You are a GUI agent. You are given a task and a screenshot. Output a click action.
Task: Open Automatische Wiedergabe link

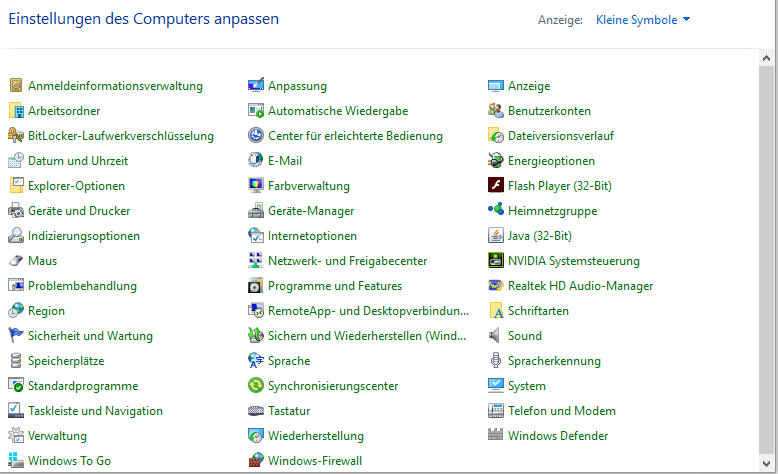click(338, 111)
